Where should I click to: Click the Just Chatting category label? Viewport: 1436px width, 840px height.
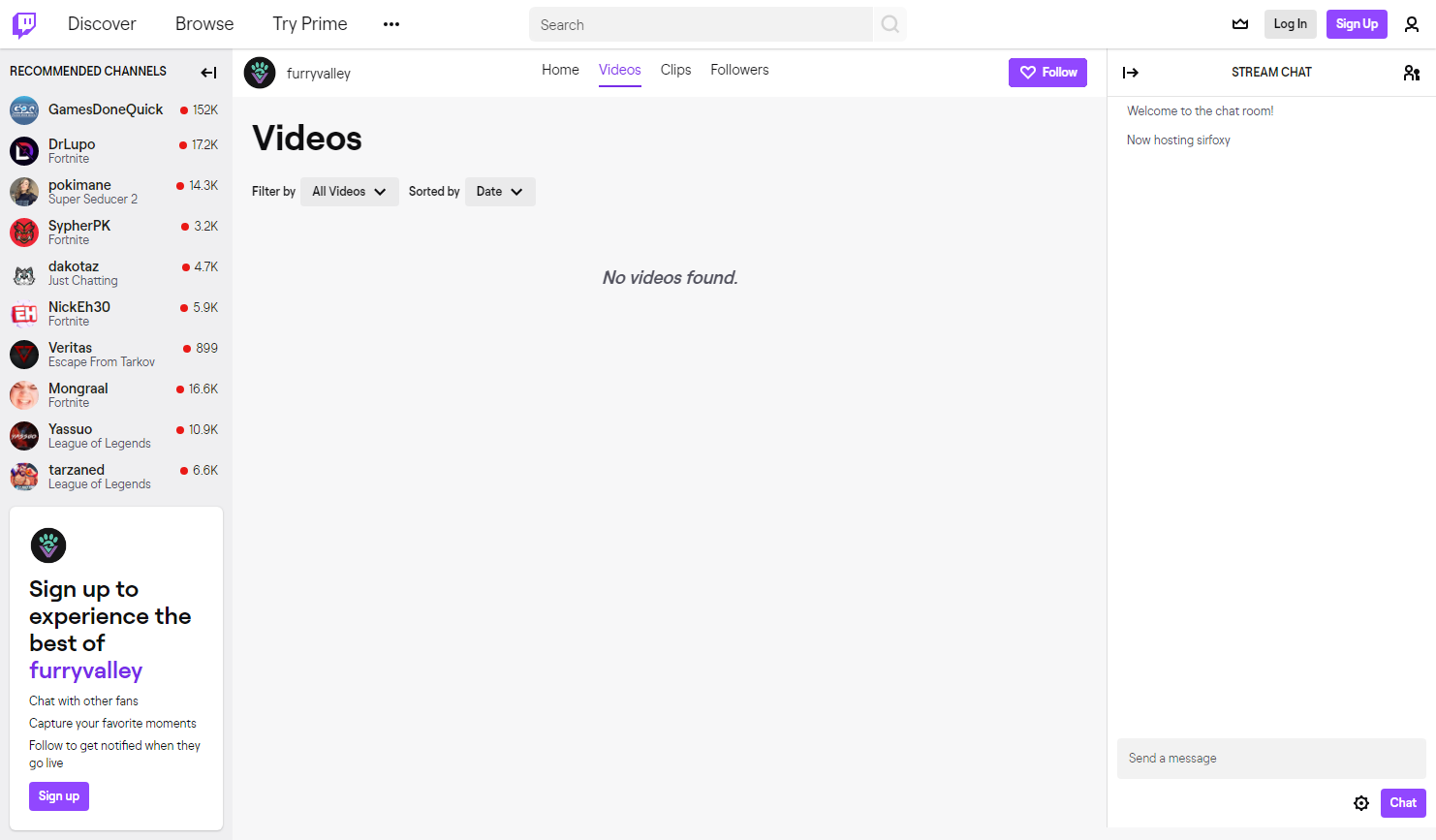click(83, 281)
